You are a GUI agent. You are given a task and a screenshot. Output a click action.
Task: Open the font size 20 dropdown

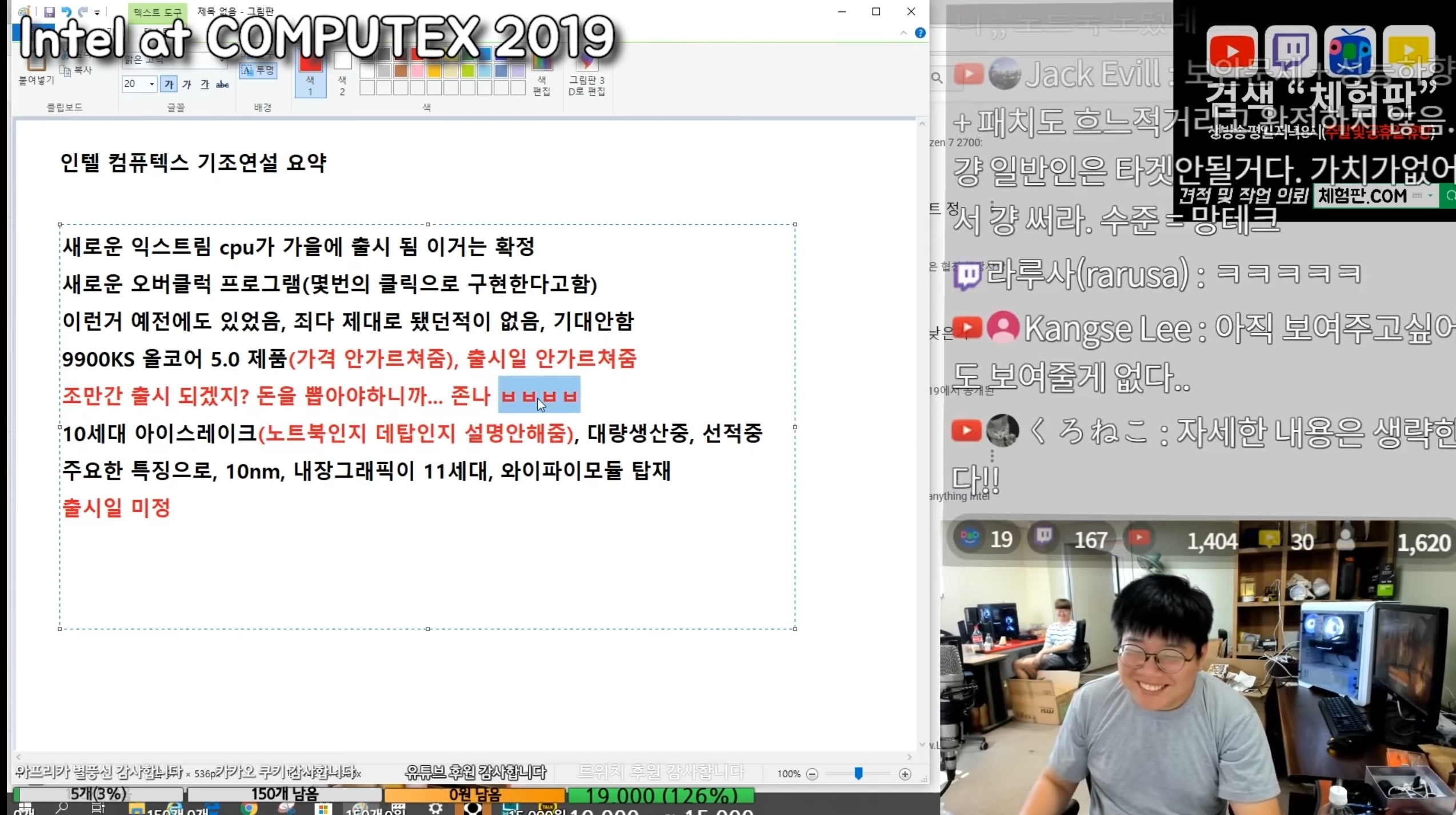click(152, 84)
